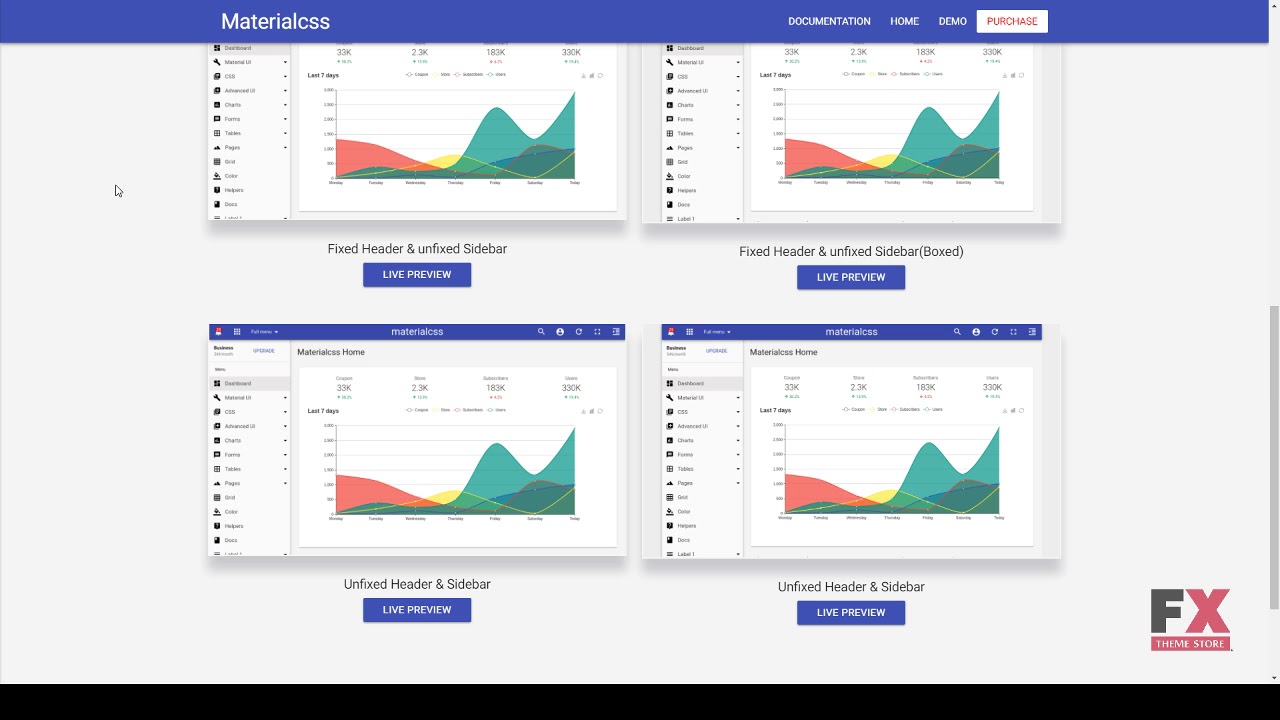Click the Tables icon in Boxed preview sidebar
1280x720 pixels.
pyautogui.click(x=669, y=133)
